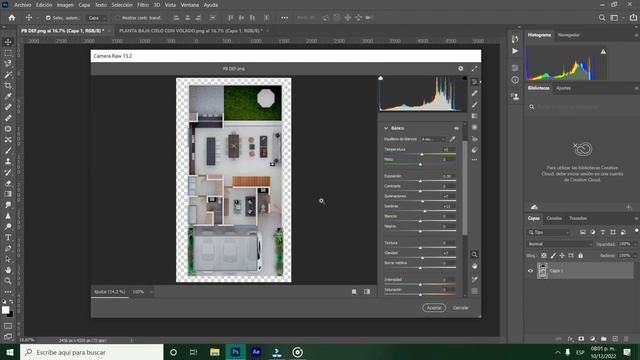Open the Archivo menu
The height and width of the screenshot is (360, 640).
tap(23, 5)
